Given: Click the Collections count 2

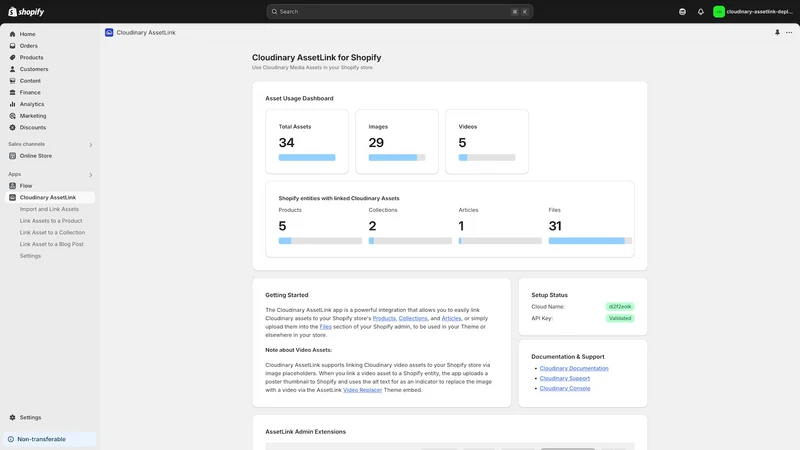Looking at the screenshot, I should coord(372,226).
